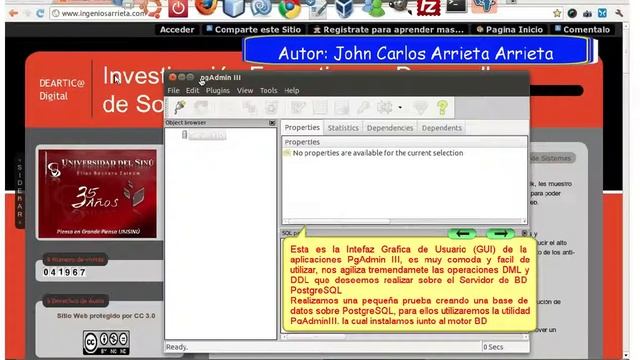Click the Universidad del Sinú banner image
Image resolution: width=640 pixels, height=360 pixels.
click(98, 193)
